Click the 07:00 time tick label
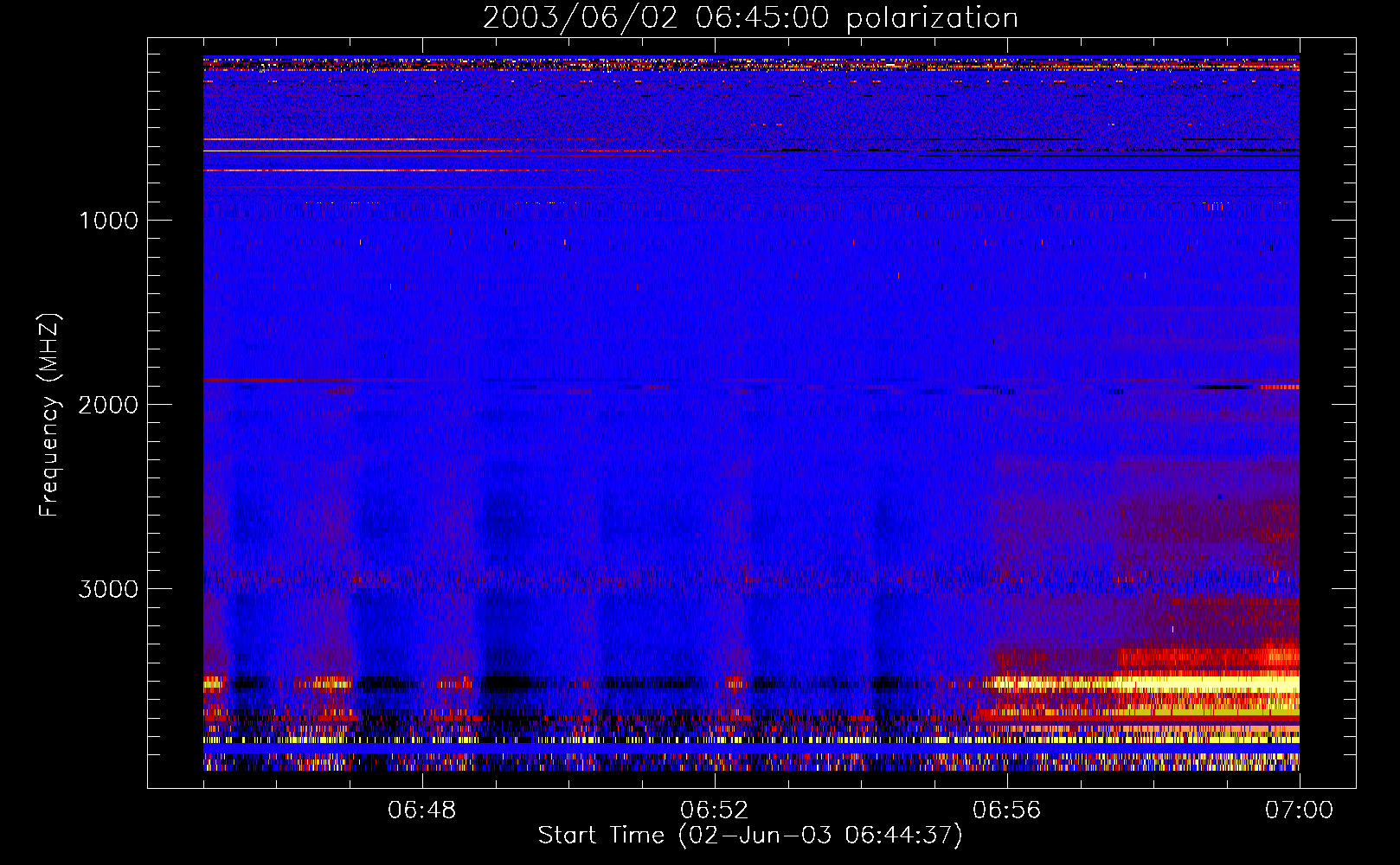Viewport: 1400px width, 865px height. (x=1299, y=811)
